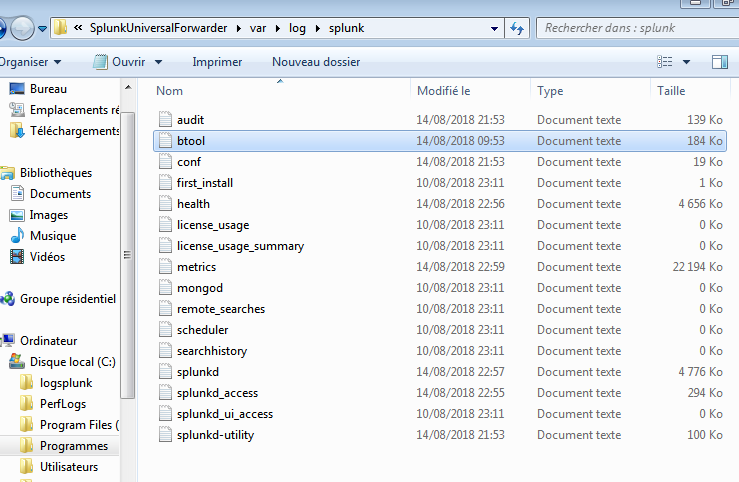The height and width of the screenshot is (482, 739).
Task: Select the remote_searches file icon
Action: coord(165,309)
